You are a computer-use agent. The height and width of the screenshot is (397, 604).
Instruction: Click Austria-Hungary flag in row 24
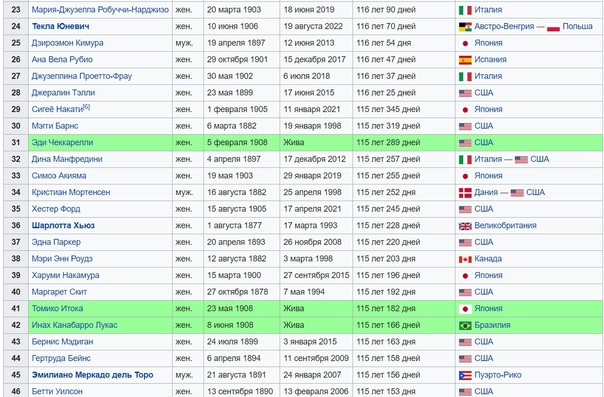pos(465,27)
